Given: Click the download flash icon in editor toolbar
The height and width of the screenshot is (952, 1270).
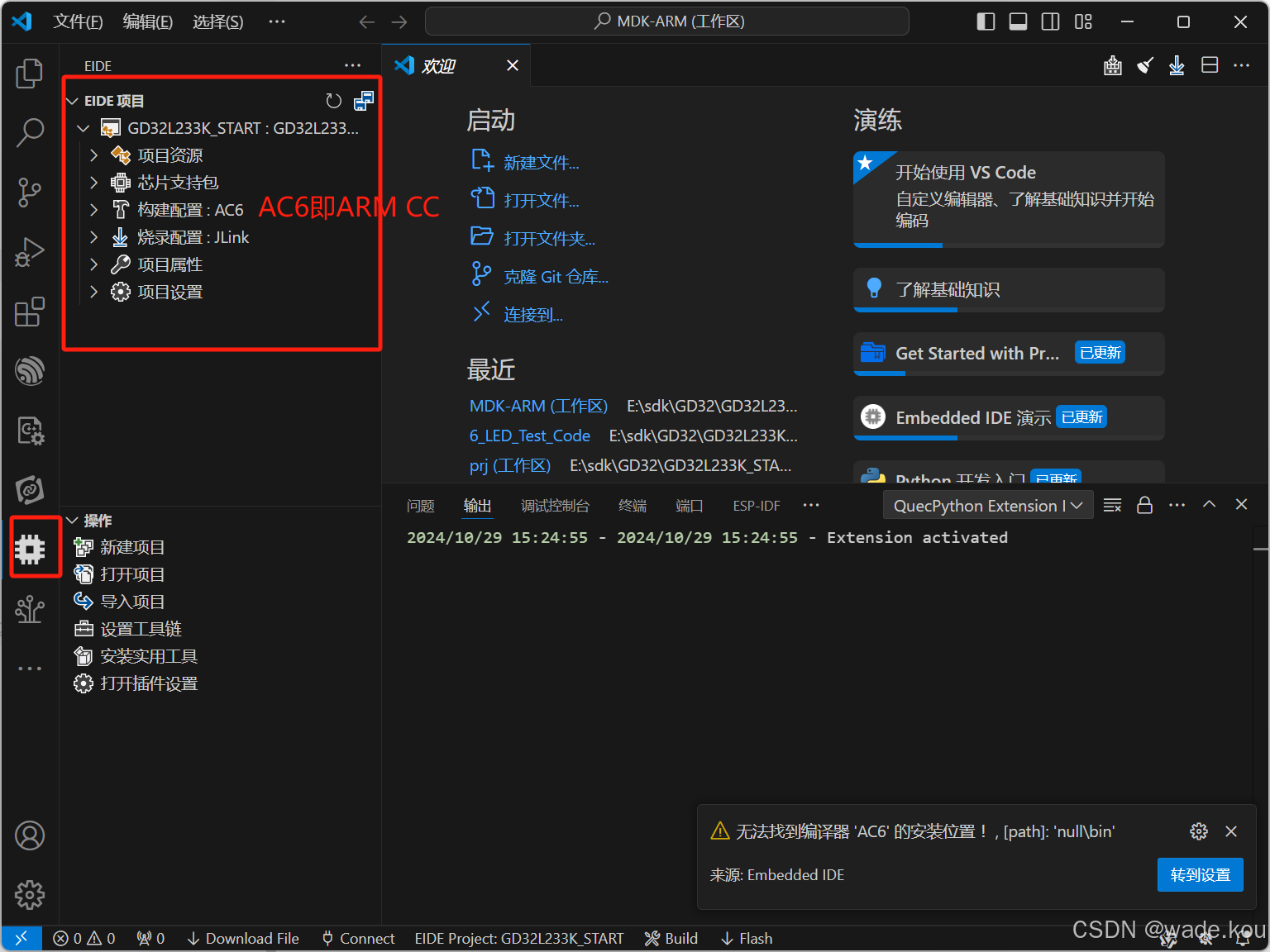Looking at the screenshot, I should (1177, 65).
